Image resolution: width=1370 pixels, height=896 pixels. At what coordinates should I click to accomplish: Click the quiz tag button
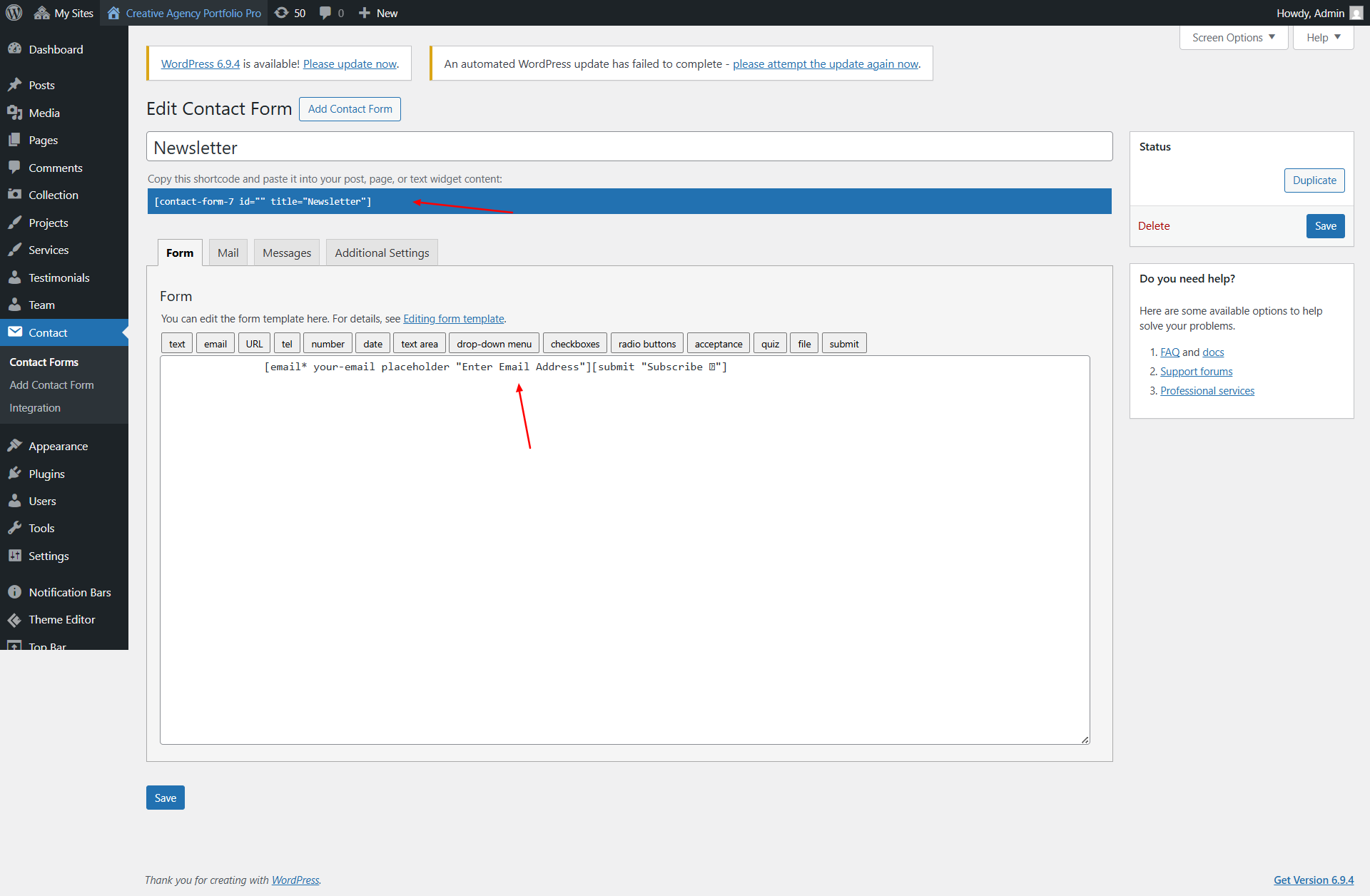(770, 344)
